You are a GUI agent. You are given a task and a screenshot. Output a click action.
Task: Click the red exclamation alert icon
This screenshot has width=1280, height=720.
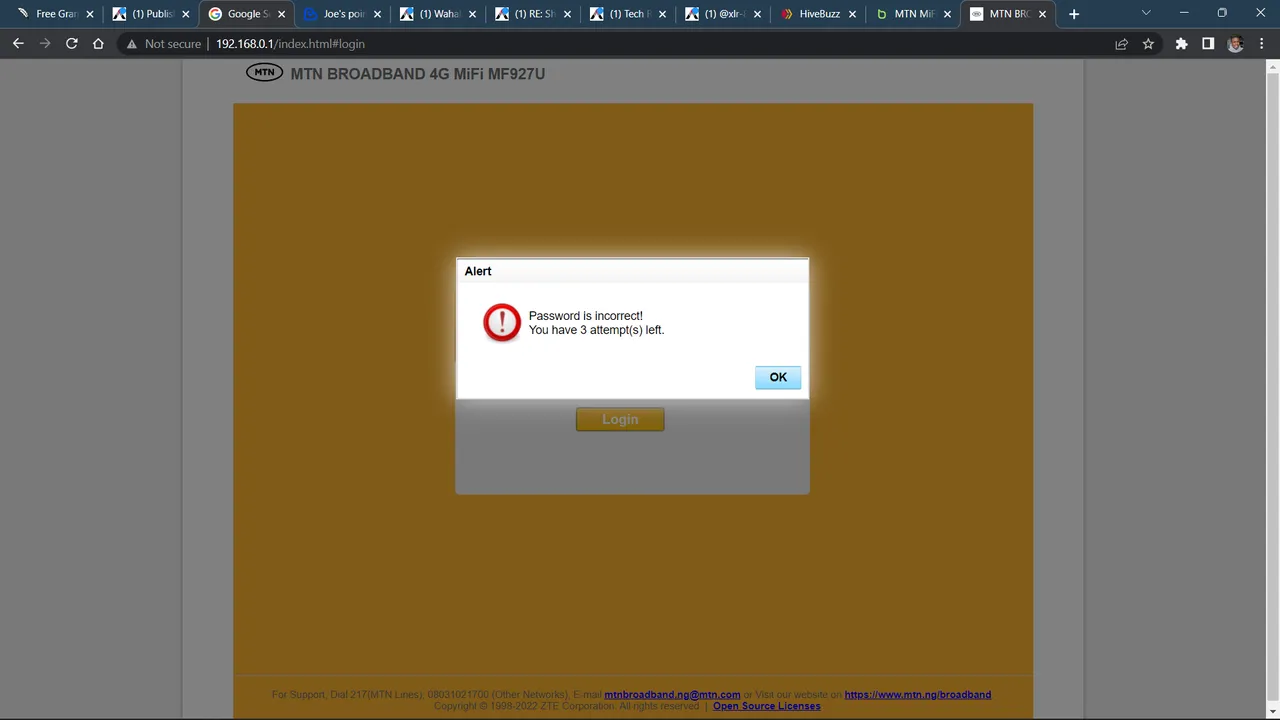coord(501,323)
